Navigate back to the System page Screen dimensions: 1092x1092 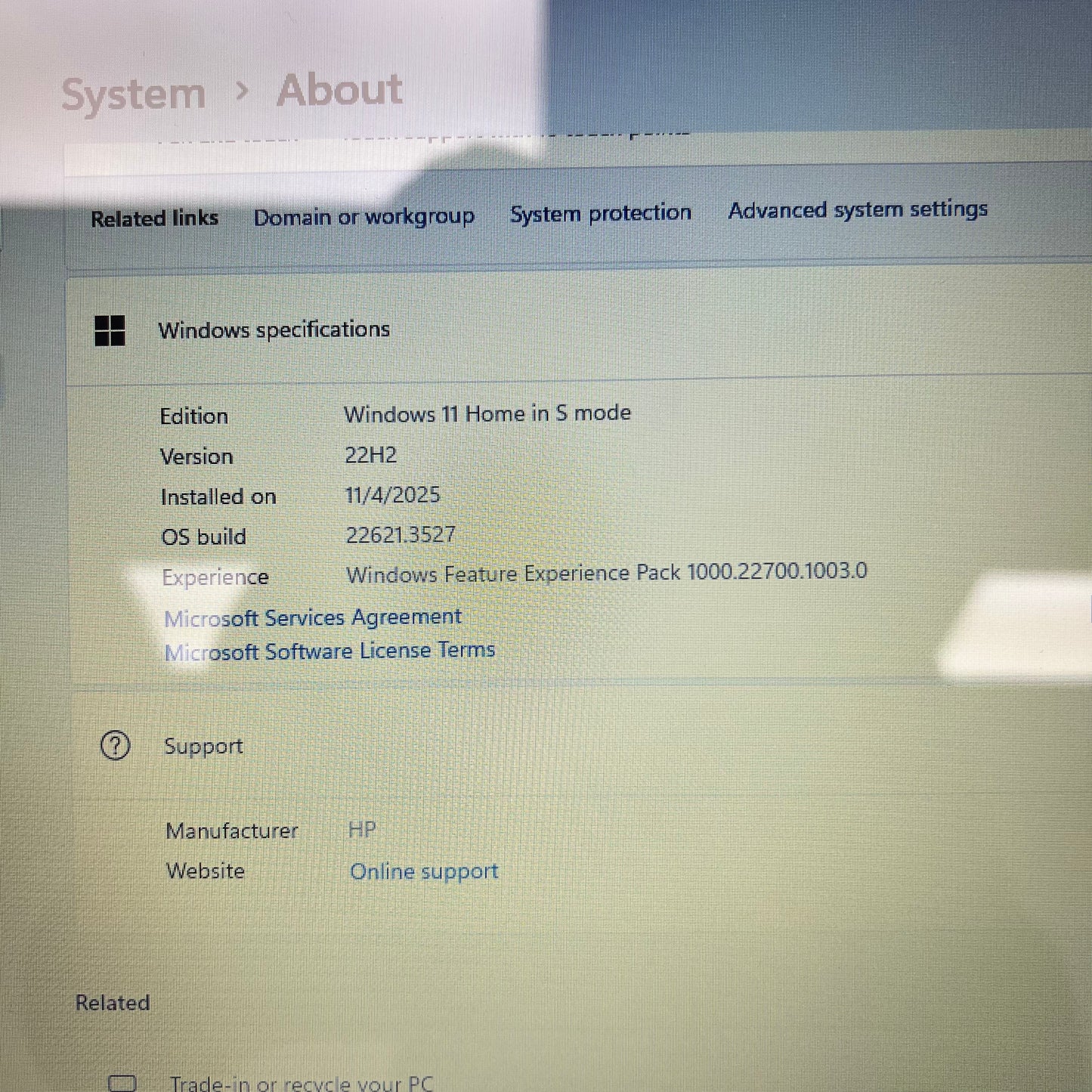133,91
